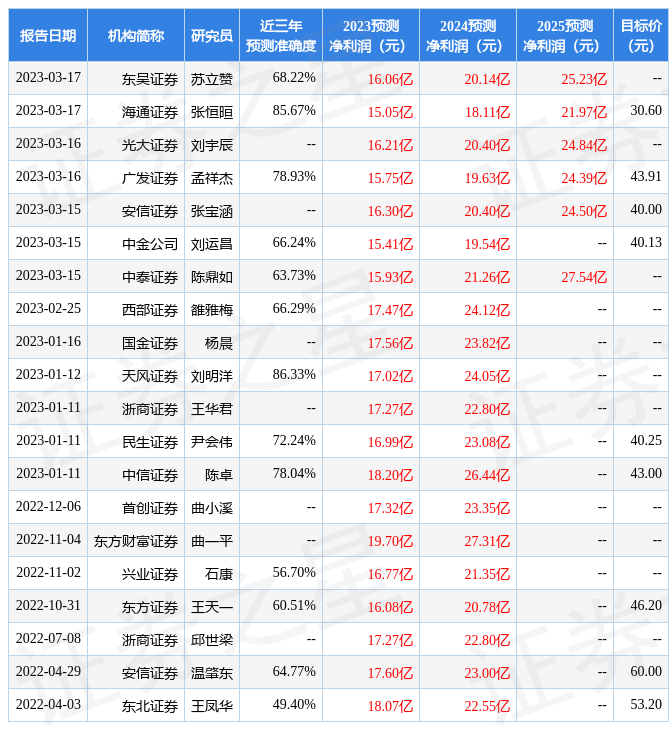Click the 报告日期 column header
This screenshot has height=730, width=669.
pos(47,35)
